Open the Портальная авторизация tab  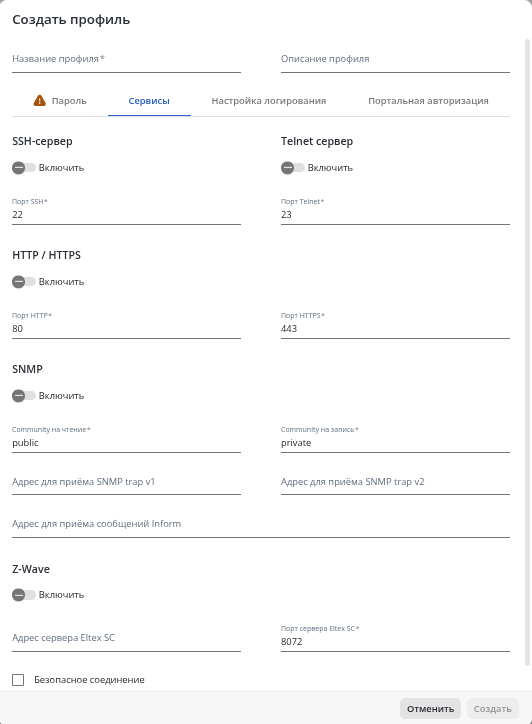point(428,101)
